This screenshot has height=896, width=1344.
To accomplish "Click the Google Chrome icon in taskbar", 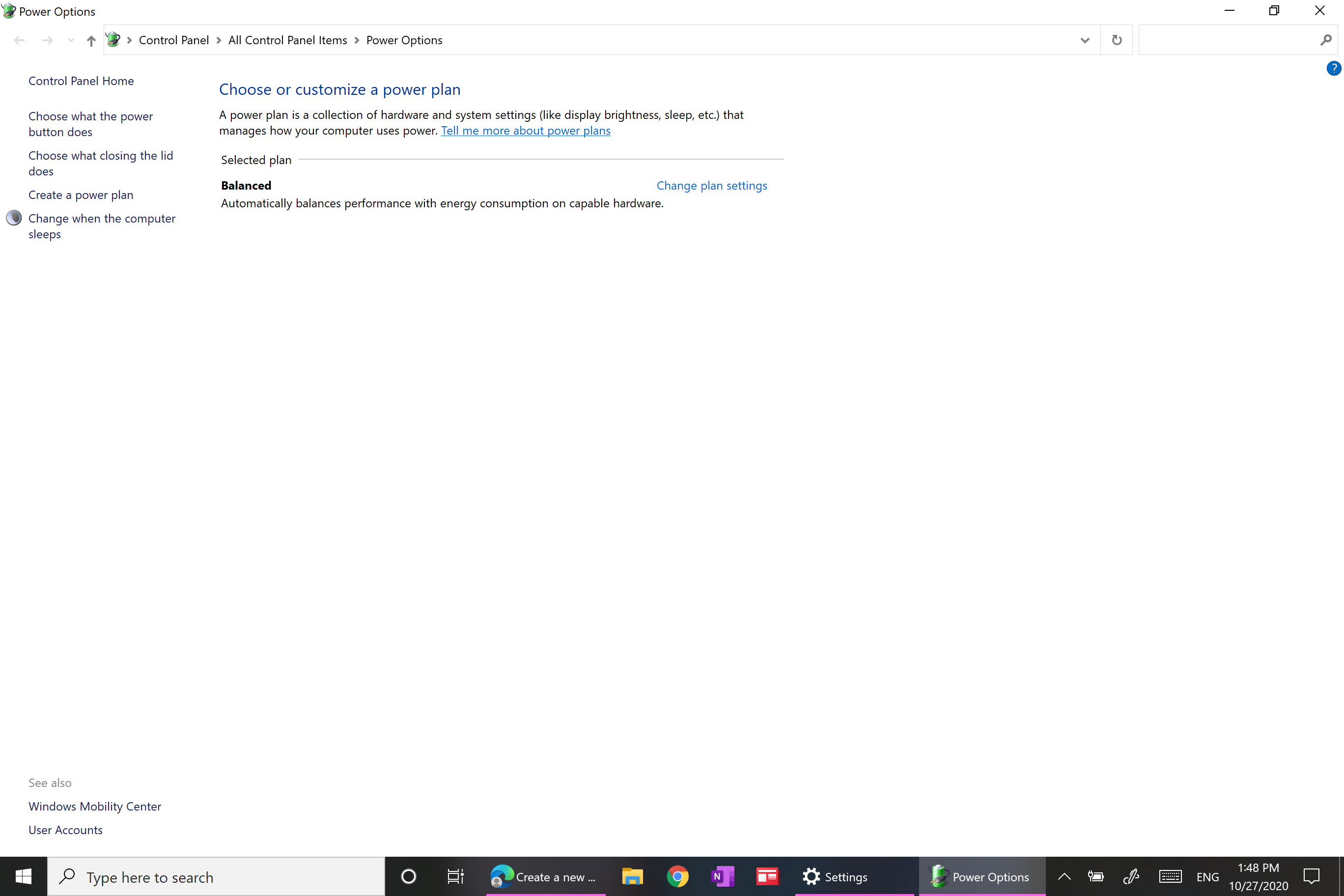I will tap(677, 876).
